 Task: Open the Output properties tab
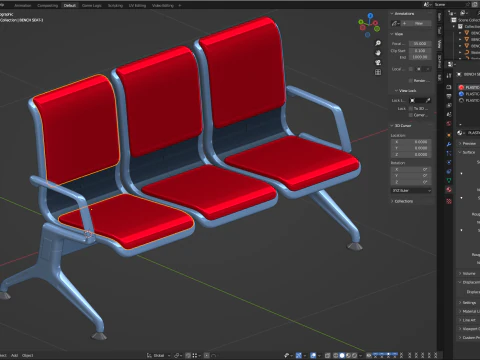[449, 96]
